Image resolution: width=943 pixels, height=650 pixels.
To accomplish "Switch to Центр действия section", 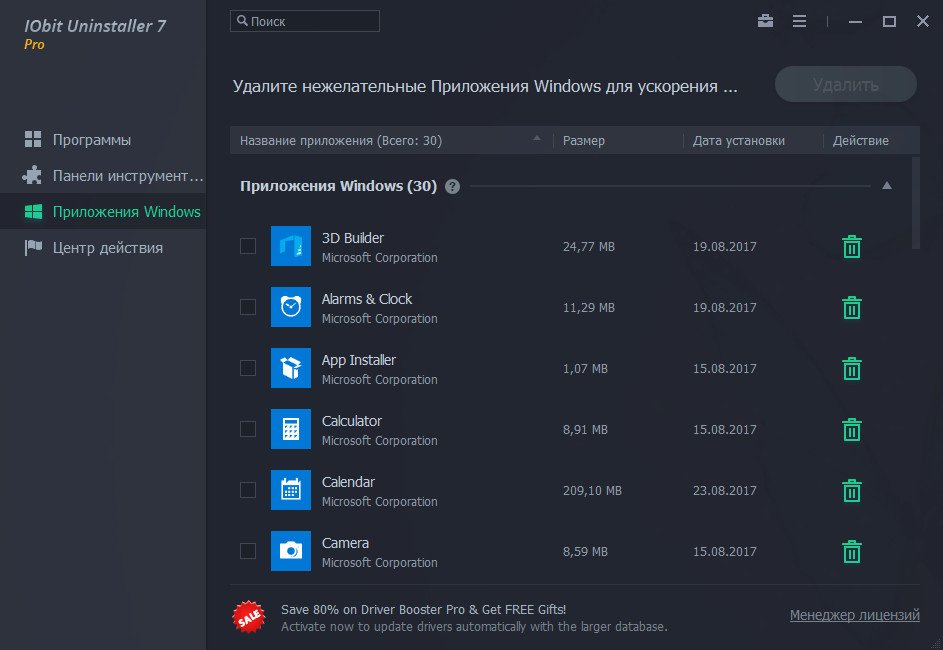I will pos(103,248).
